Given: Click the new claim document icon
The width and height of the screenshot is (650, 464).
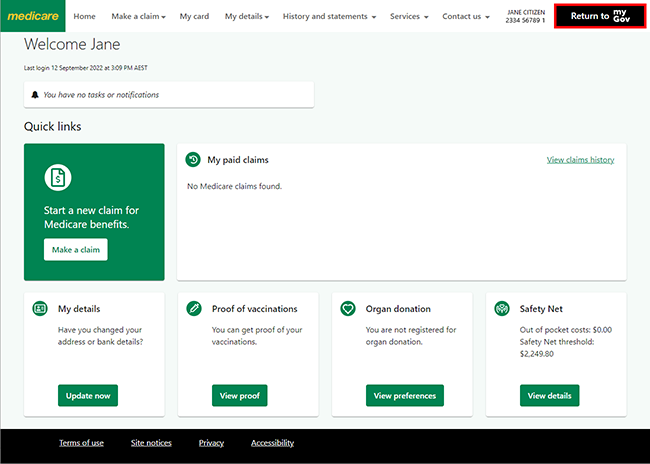Looking at the screenshot, I should click(x=58, y=178).
